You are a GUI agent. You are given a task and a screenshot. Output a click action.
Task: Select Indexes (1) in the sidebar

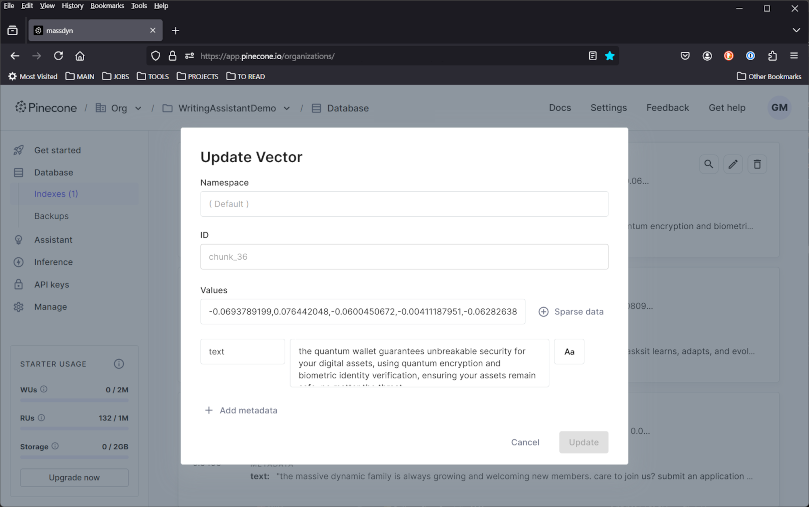click(x=56, y=194)
